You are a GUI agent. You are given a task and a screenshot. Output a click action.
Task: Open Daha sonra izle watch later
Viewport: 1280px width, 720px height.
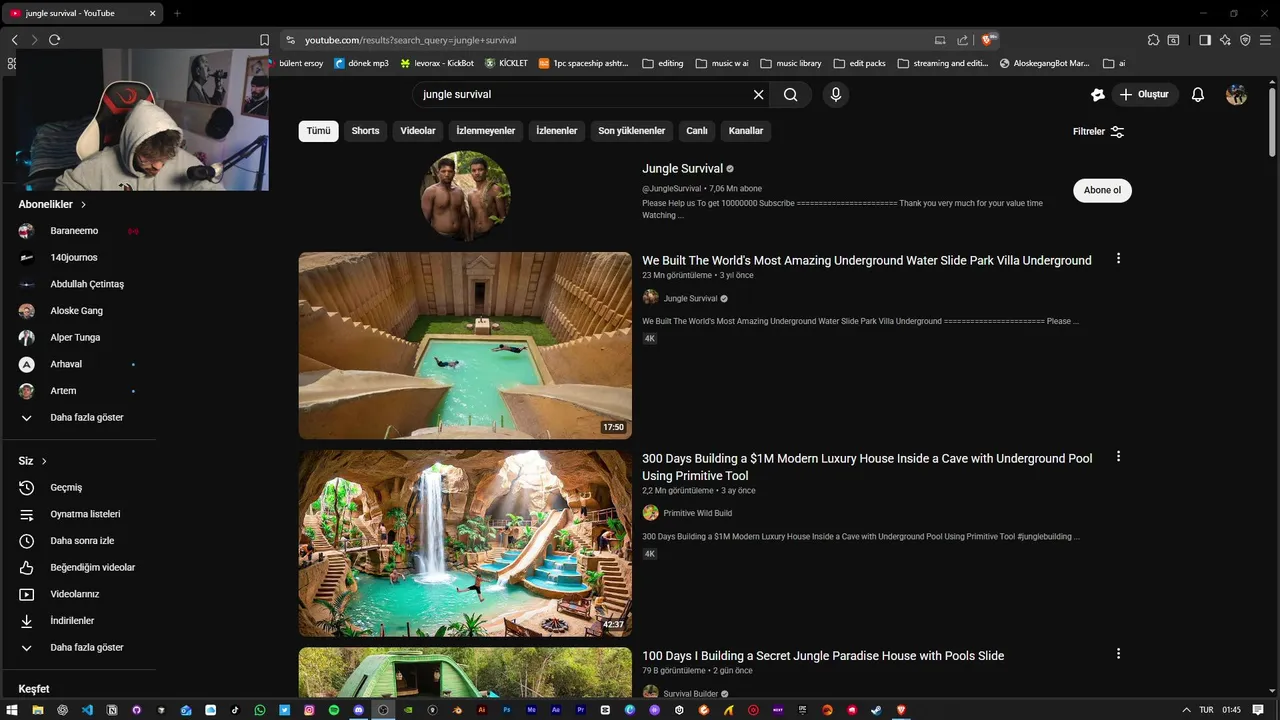point(81,541)
